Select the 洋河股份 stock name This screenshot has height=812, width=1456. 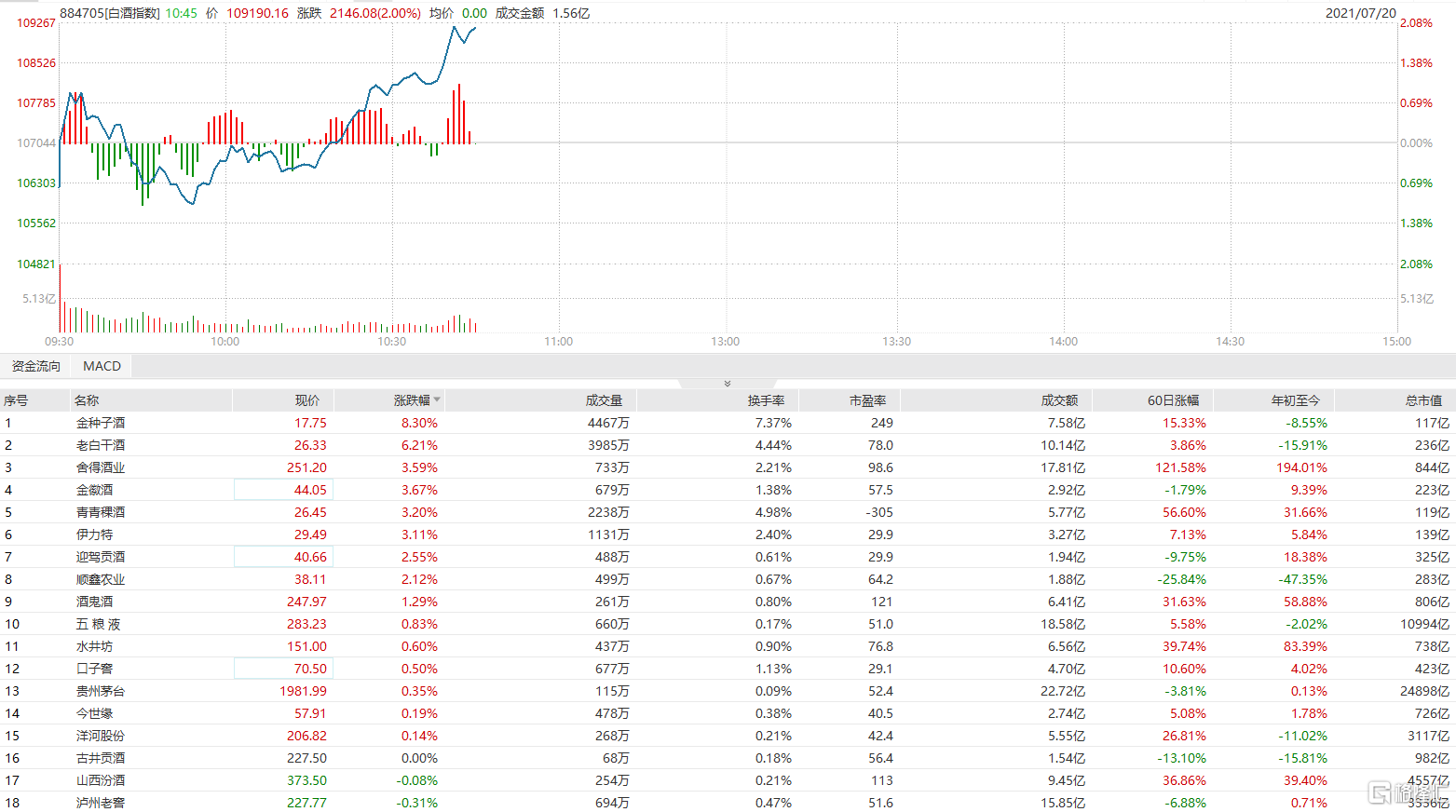click(x=101, y=736)
